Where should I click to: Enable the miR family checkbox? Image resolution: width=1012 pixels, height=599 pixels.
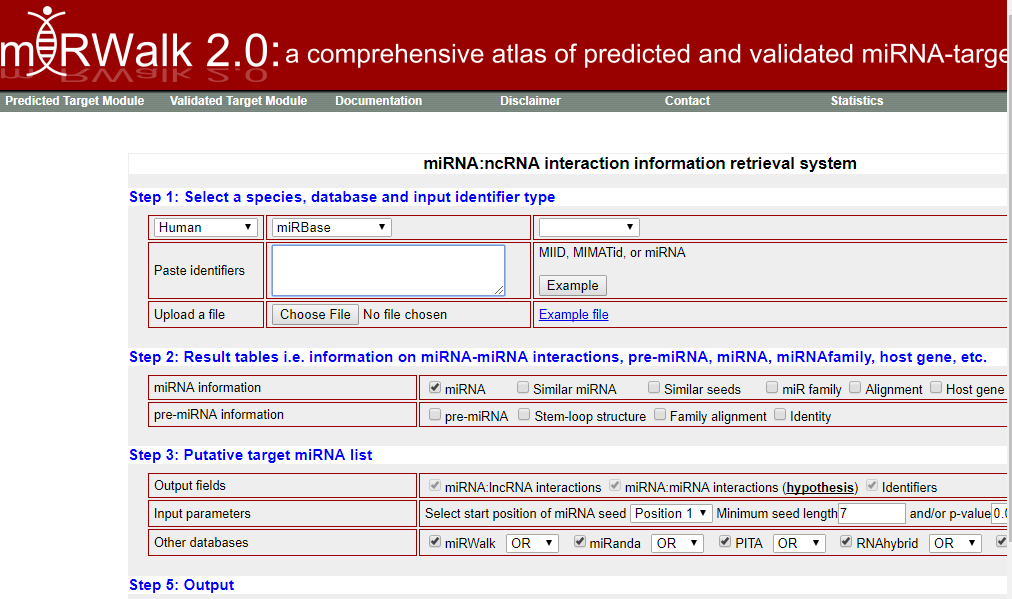(x=773, y=388)
